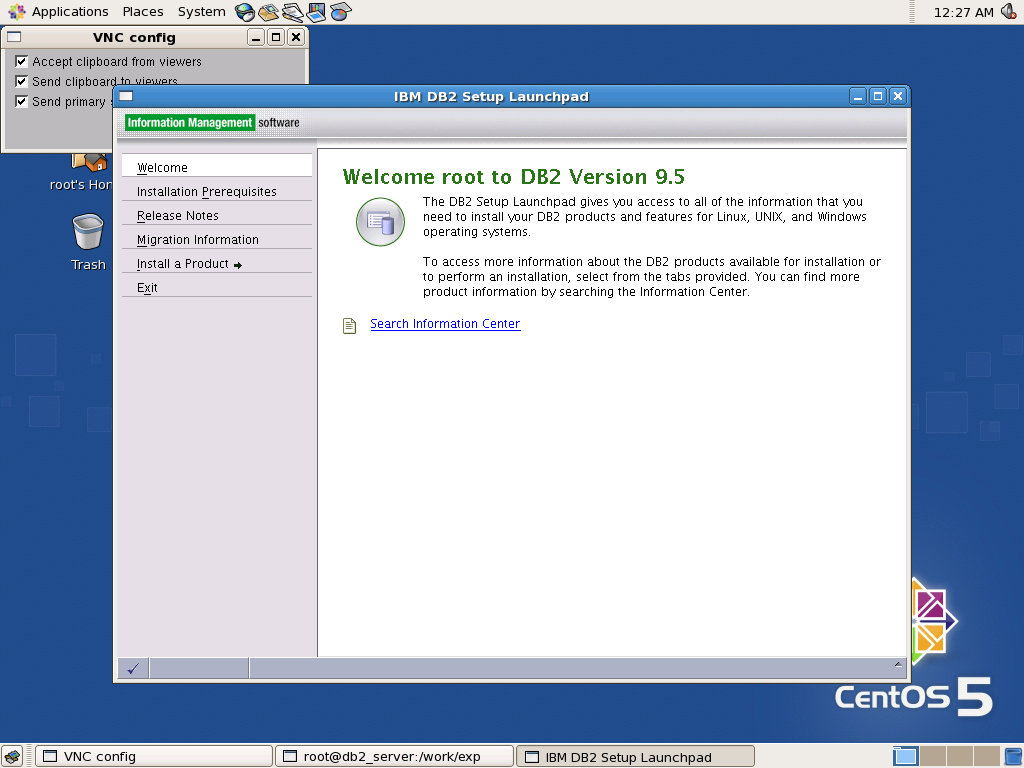The width and height of the screenshot is (1024, 768).
Task: Click the document icon beside Search Information Center
Action: coord(349,325)
